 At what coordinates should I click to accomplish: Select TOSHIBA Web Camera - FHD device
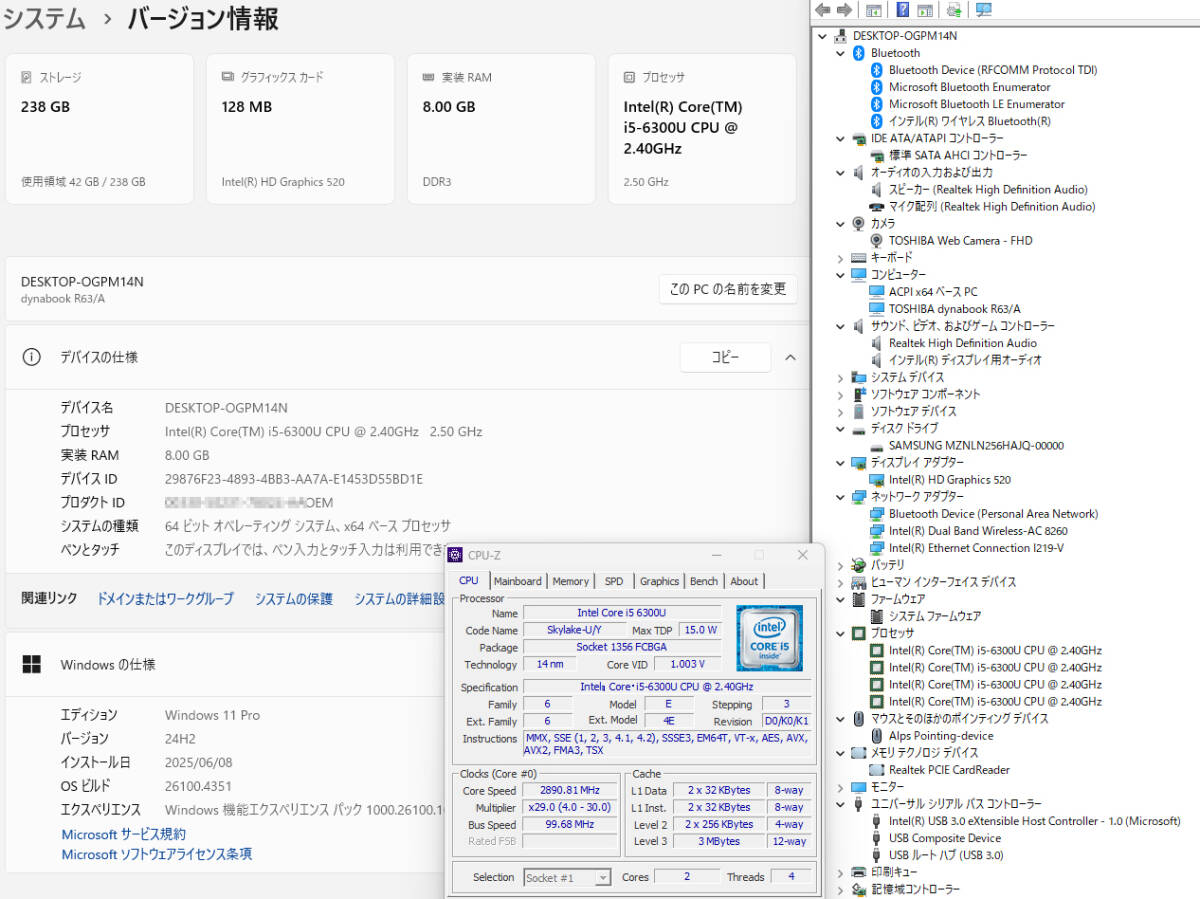tap(960, 241)
